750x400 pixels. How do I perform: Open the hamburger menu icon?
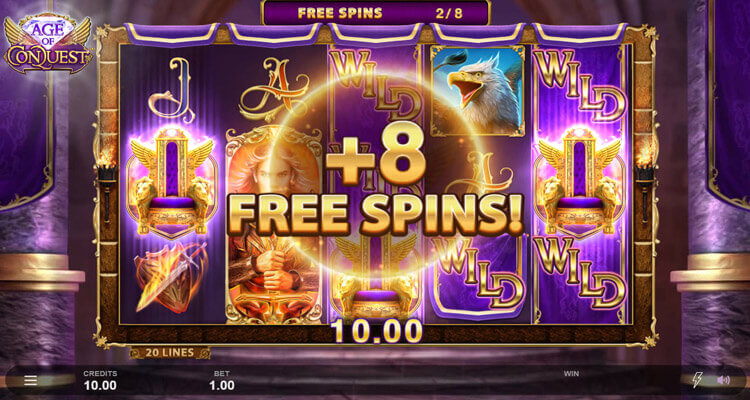[31, 380]
